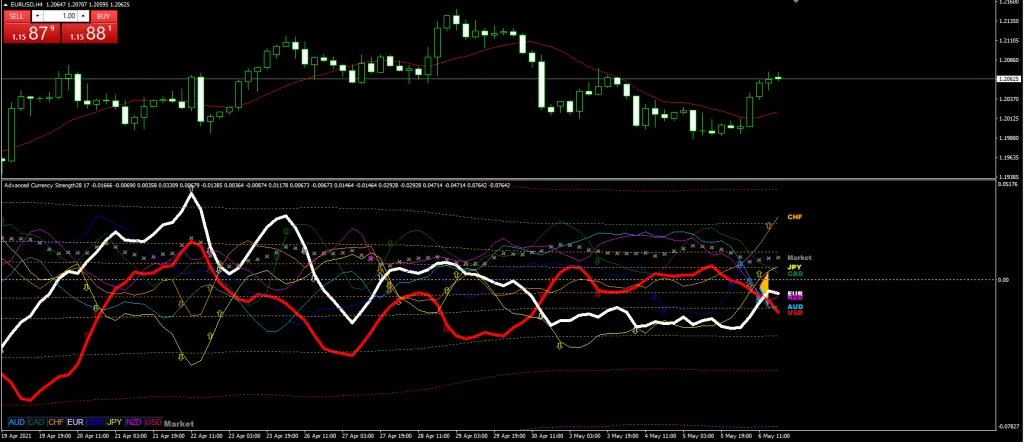The height and width of the screenshot is (442, 1024).
Task: Click the gray Market label in bottom legend
Action: (x=179, y=423)
